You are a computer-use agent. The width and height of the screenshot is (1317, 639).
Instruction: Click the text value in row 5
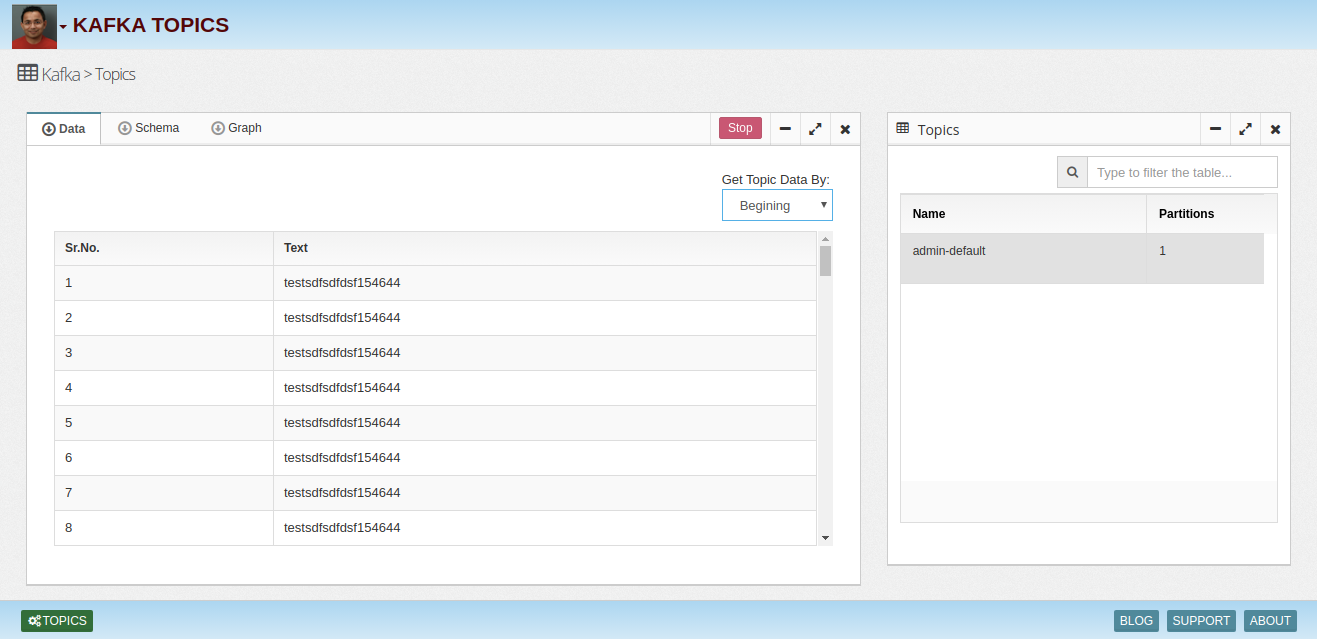342,423
